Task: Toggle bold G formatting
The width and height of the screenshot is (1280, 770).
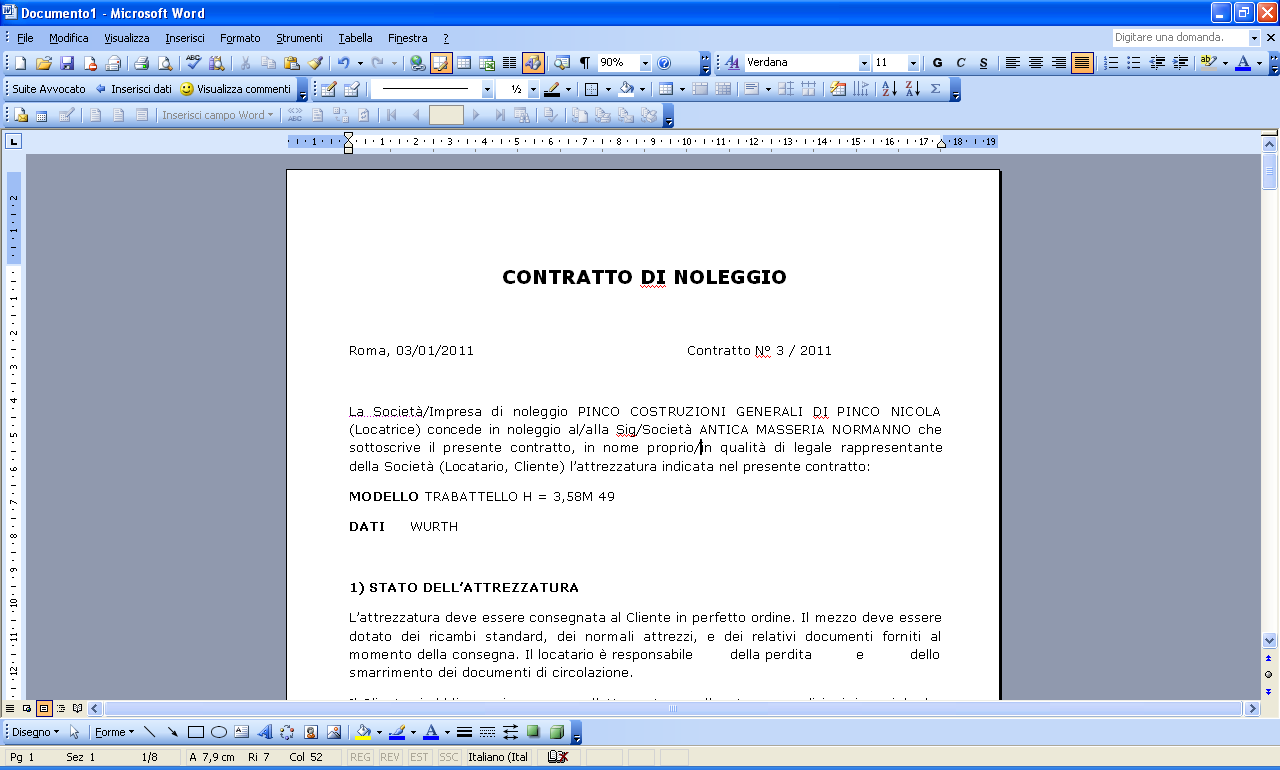Action: click(938, 63)
